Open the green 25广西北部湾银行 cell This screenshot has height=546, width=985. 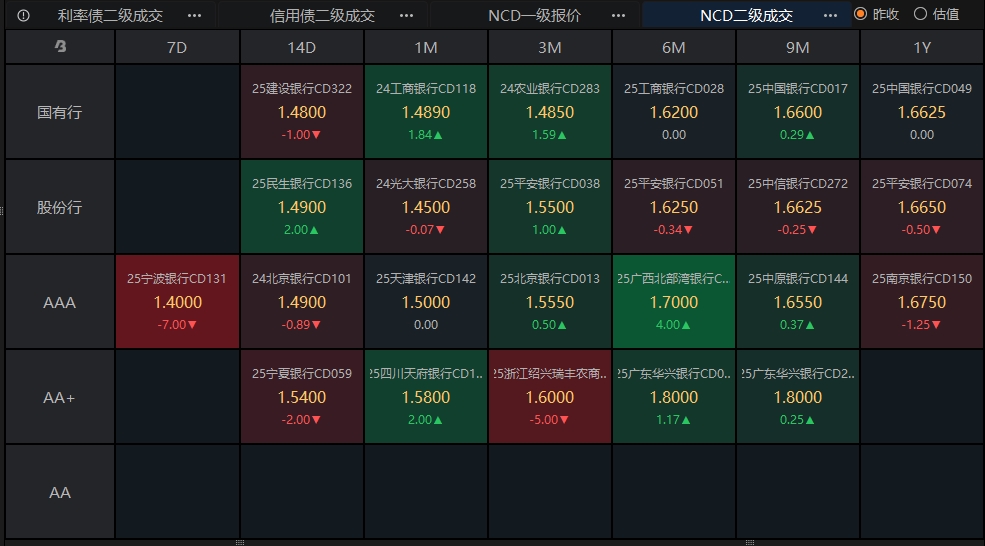[673, 302]
